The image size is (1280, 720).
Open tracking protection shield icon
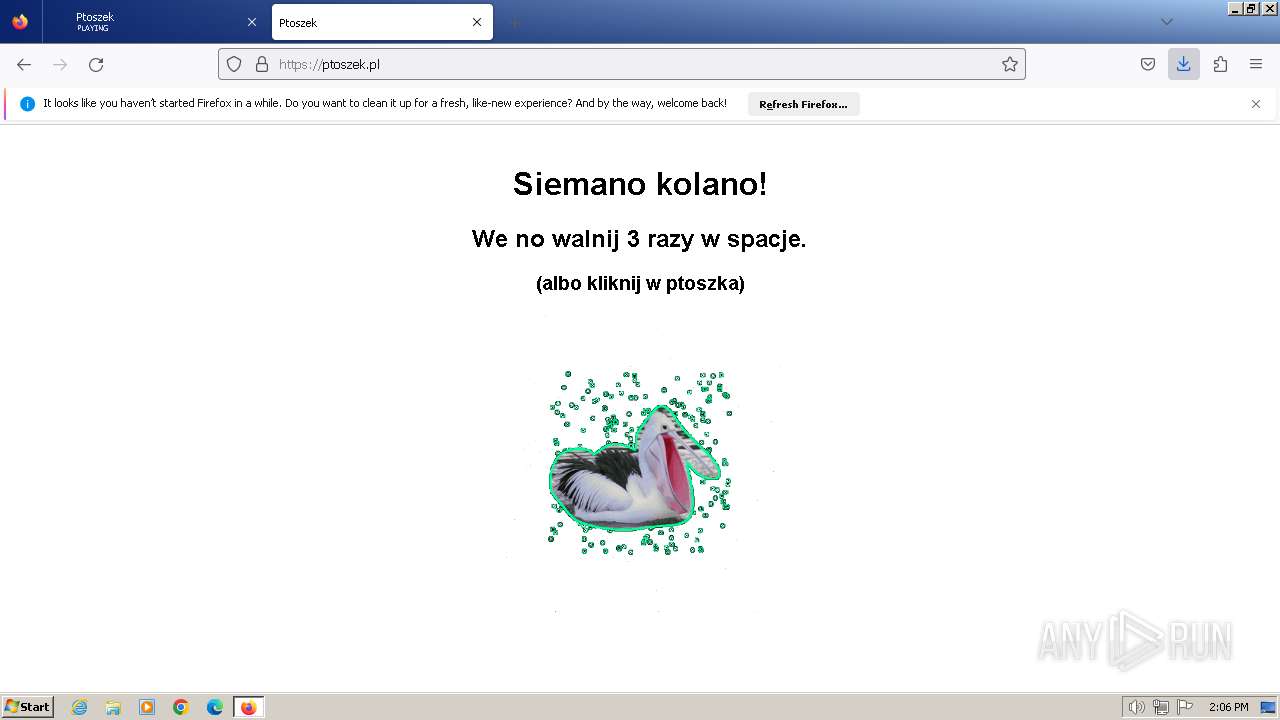pos(234,64)
